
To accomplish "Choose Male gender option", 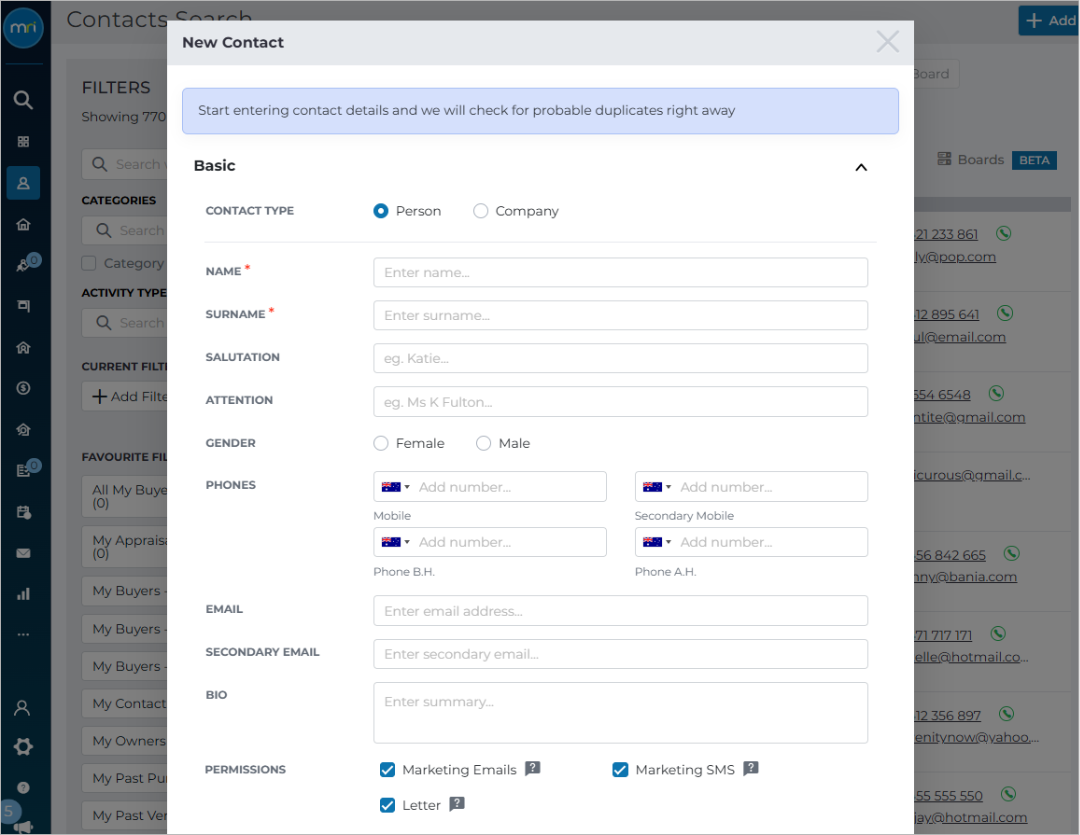I will click(x=484, y=443).
